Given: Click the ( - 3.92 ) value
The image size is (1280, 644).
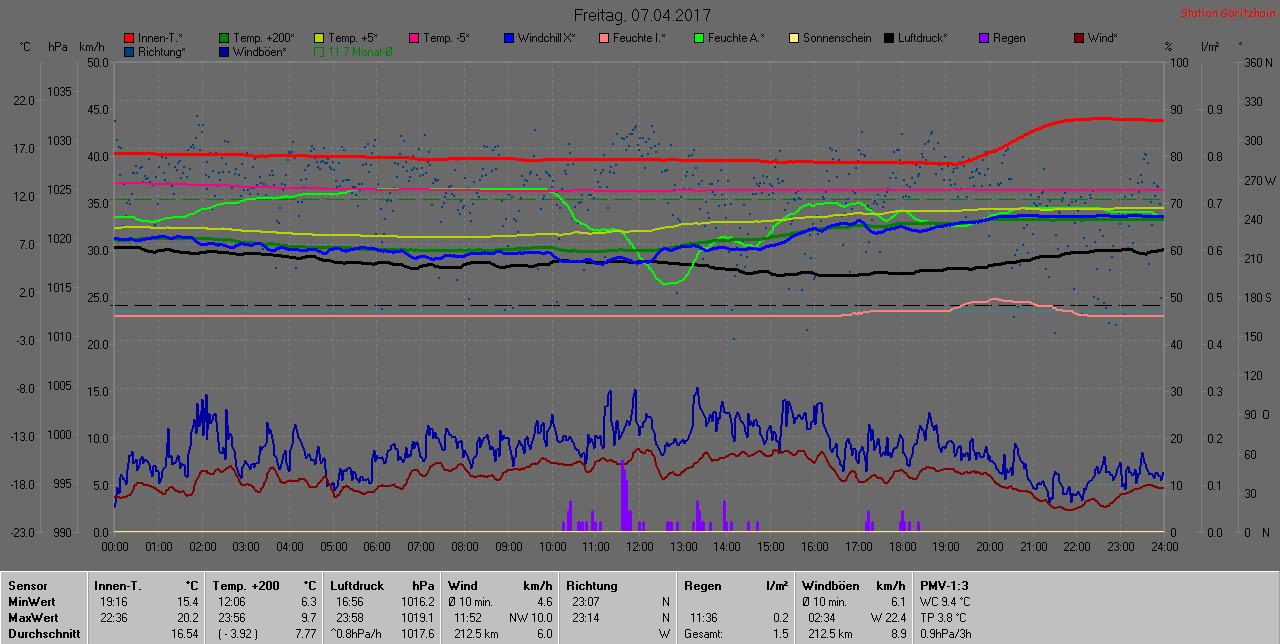Looking at the screenshot, I should (x=240, y=633).
